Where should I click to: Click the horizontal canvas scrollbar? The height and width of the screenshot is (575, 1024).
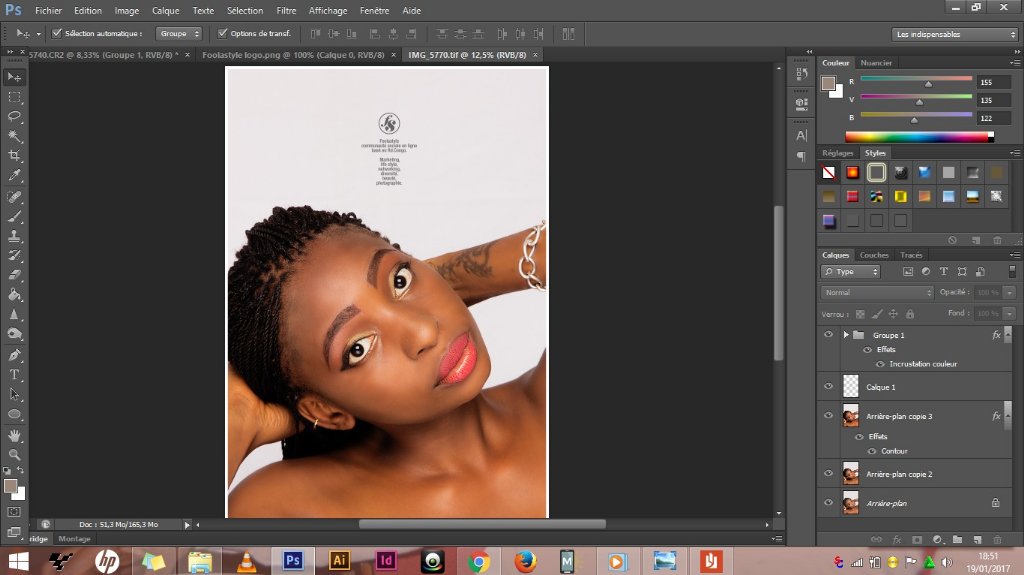pos(482,524)
